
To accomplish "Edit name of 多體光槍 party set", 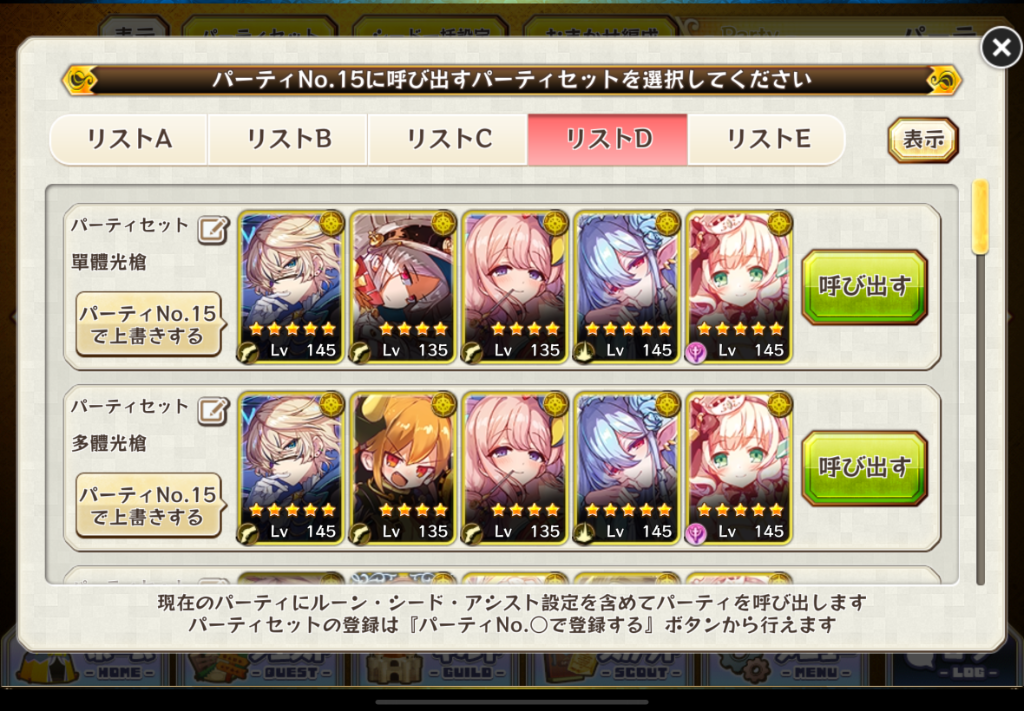I will [x=214, y=411].
